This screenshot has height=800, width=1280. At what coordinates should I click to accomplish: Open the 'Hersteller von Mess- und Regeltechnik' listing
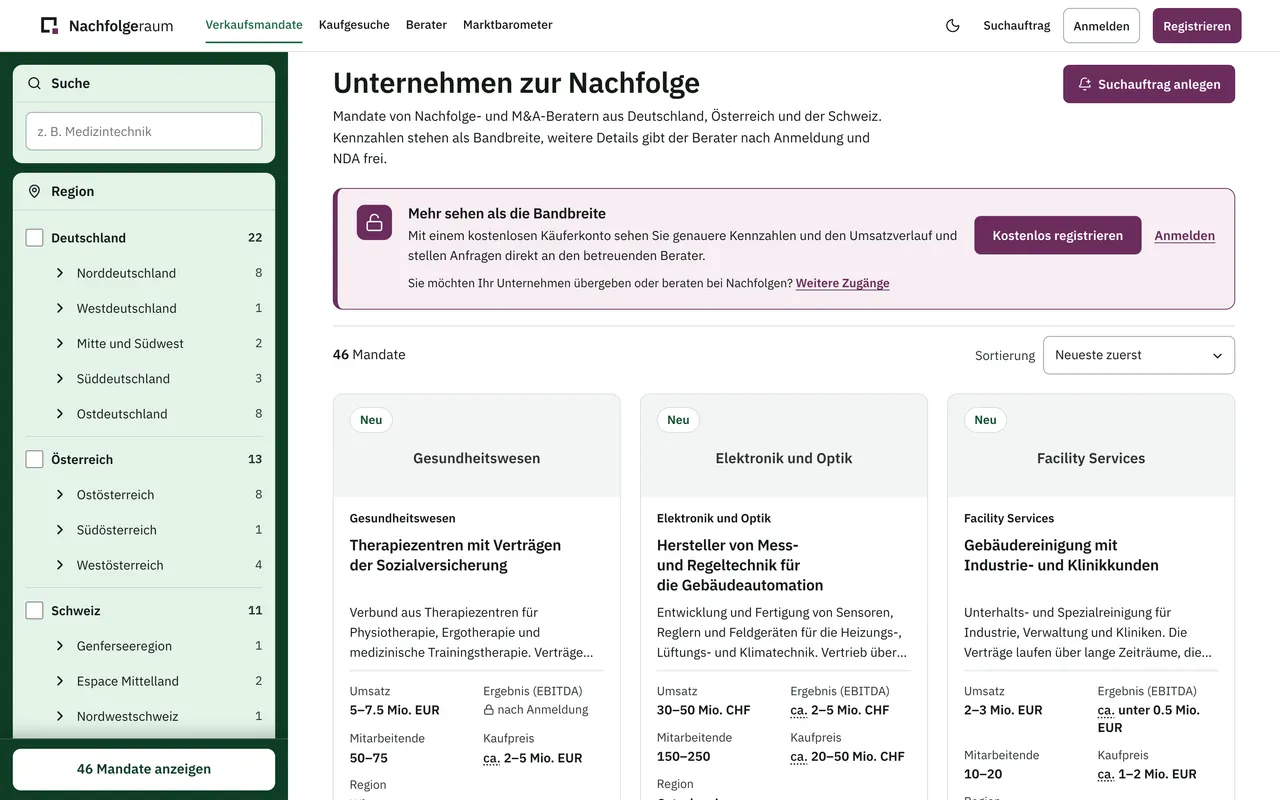(740, 565)
